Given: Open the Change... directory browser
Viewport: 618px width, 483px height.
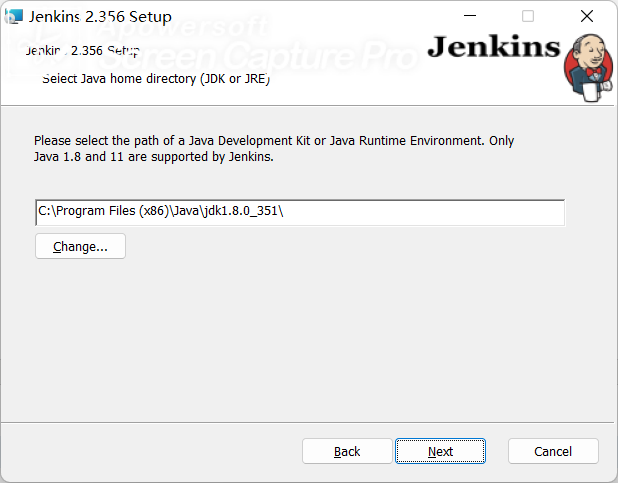Looking at the screenshot, I should click(80, 246).
